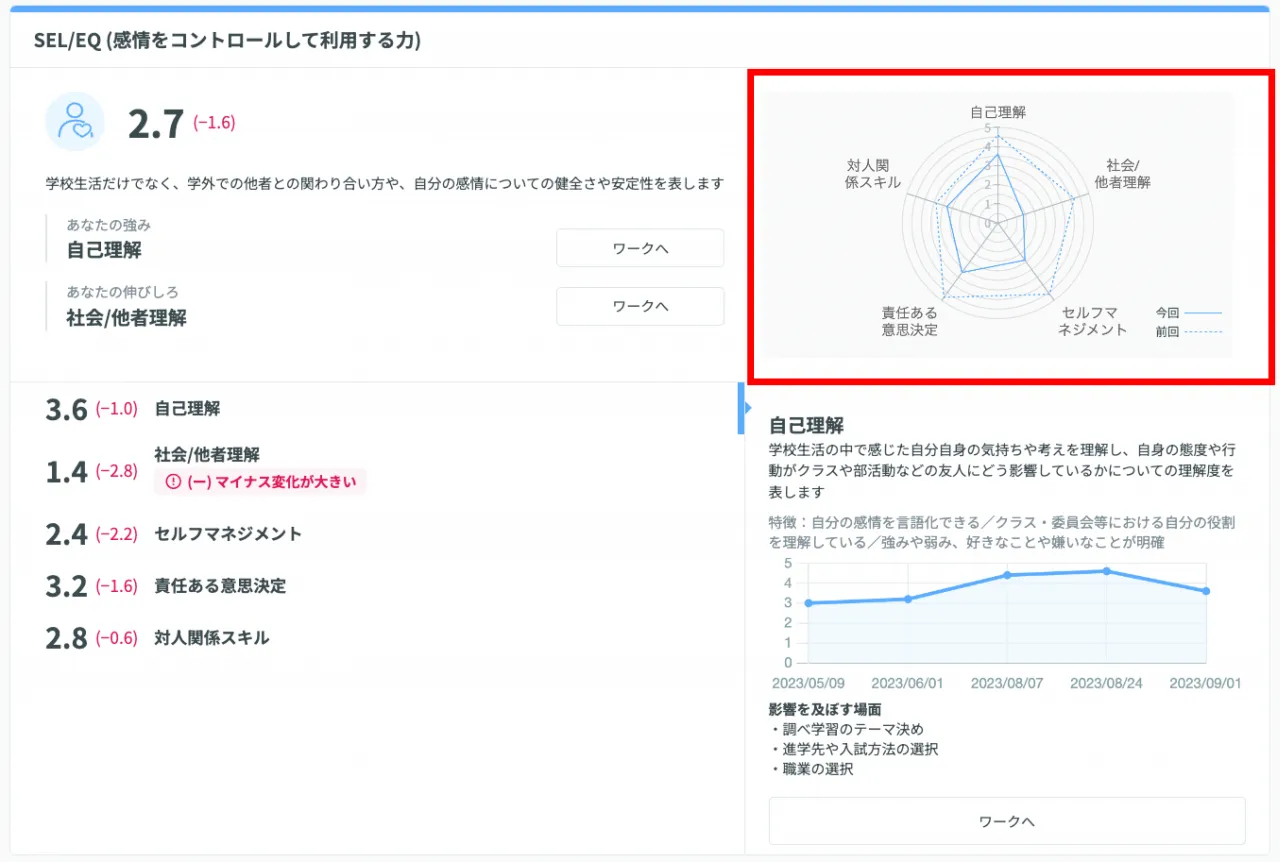
Task: Select the 社会/他者理解 score row
Action: click(375, 470)
